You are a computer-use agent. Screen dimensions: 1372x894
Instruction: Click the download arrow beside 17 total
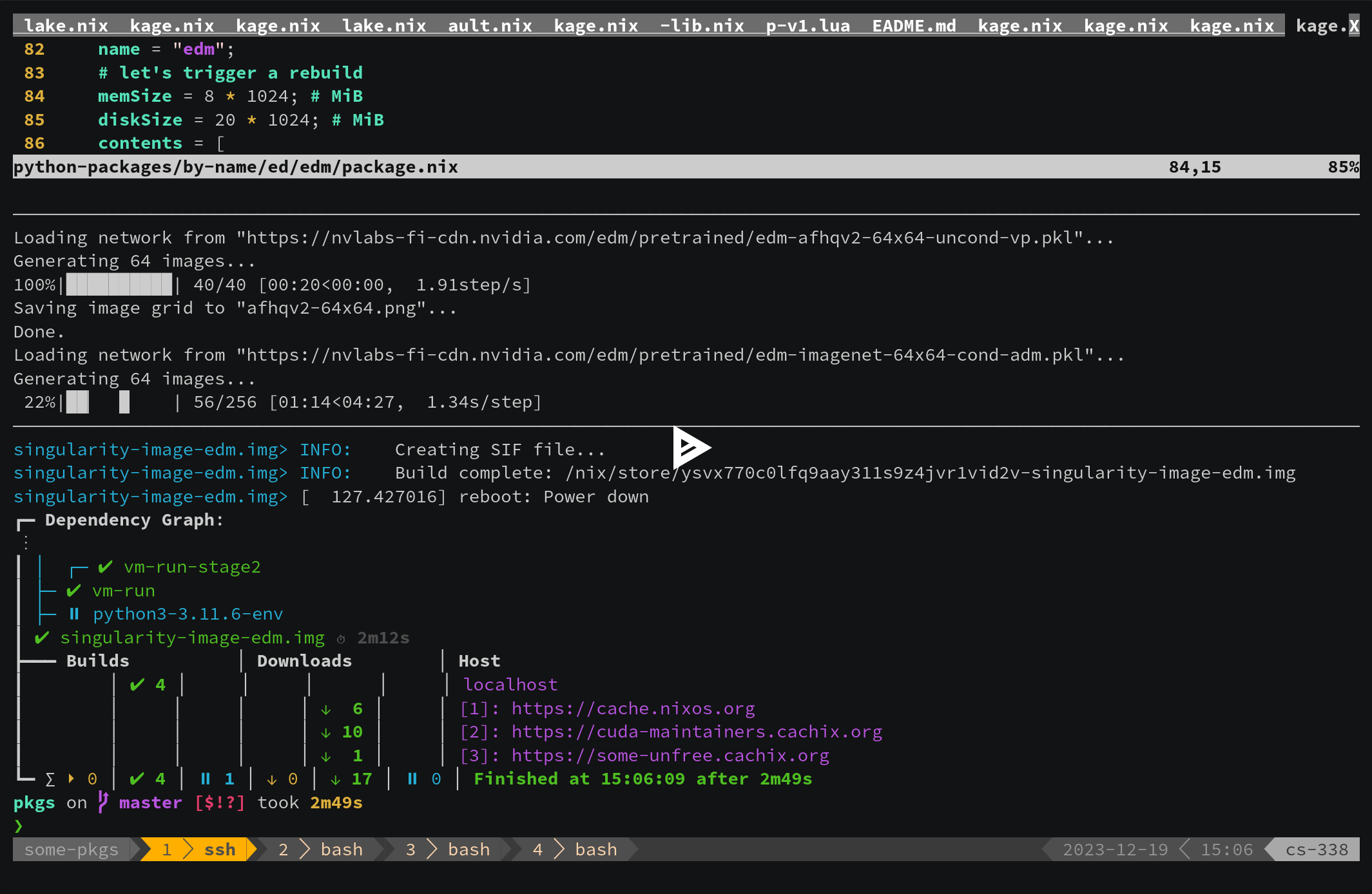(335, 779)
